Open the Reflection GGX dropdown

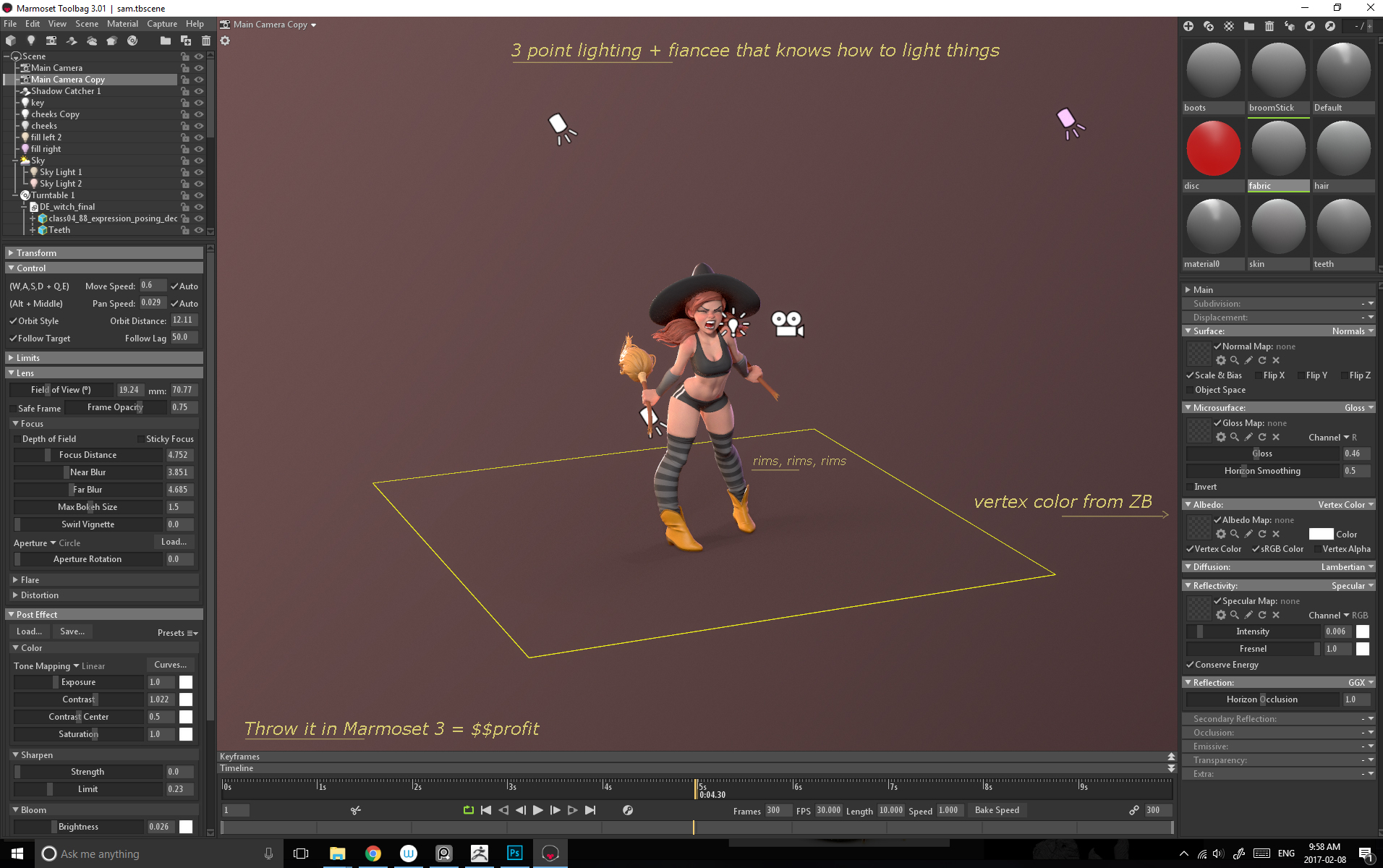coord(1361,683)
